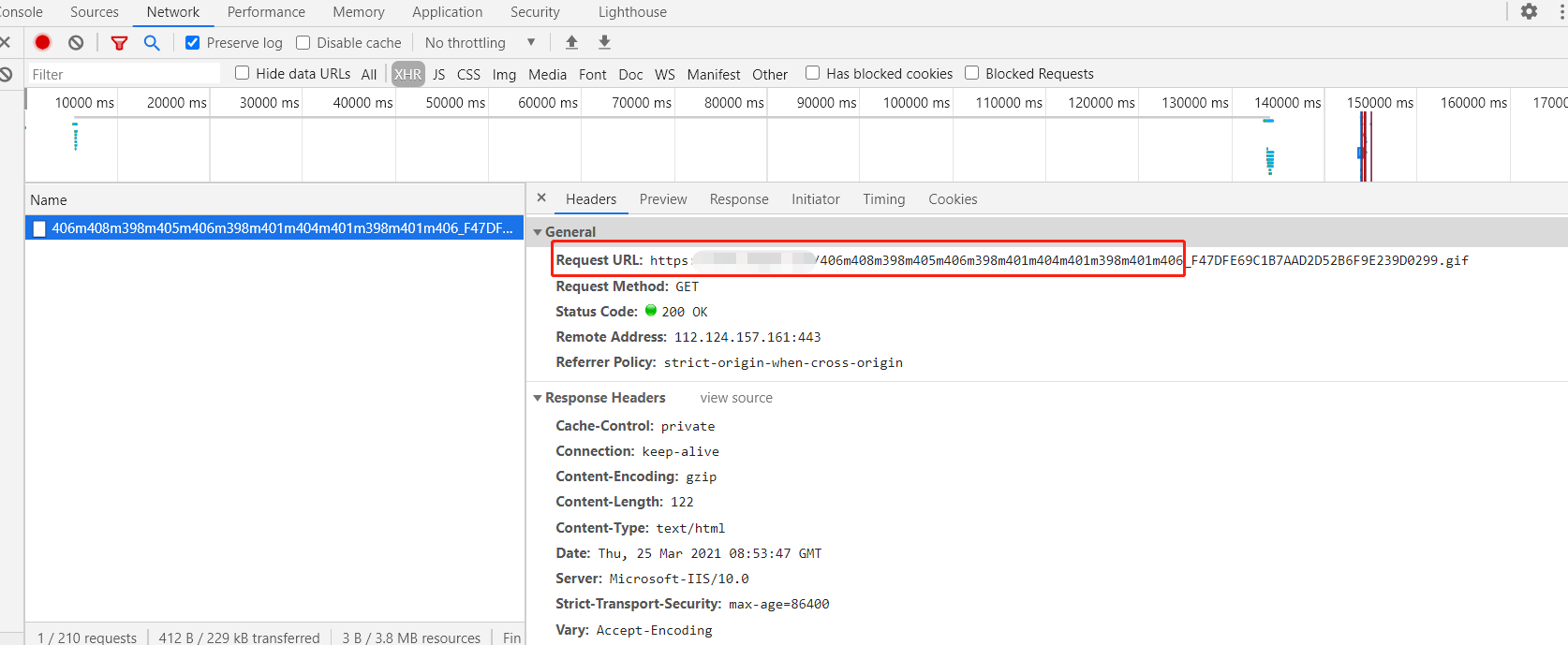Screen dimensions: 1568x645
Task: Filter requests by Font
Action: click(x=592, y=74)
